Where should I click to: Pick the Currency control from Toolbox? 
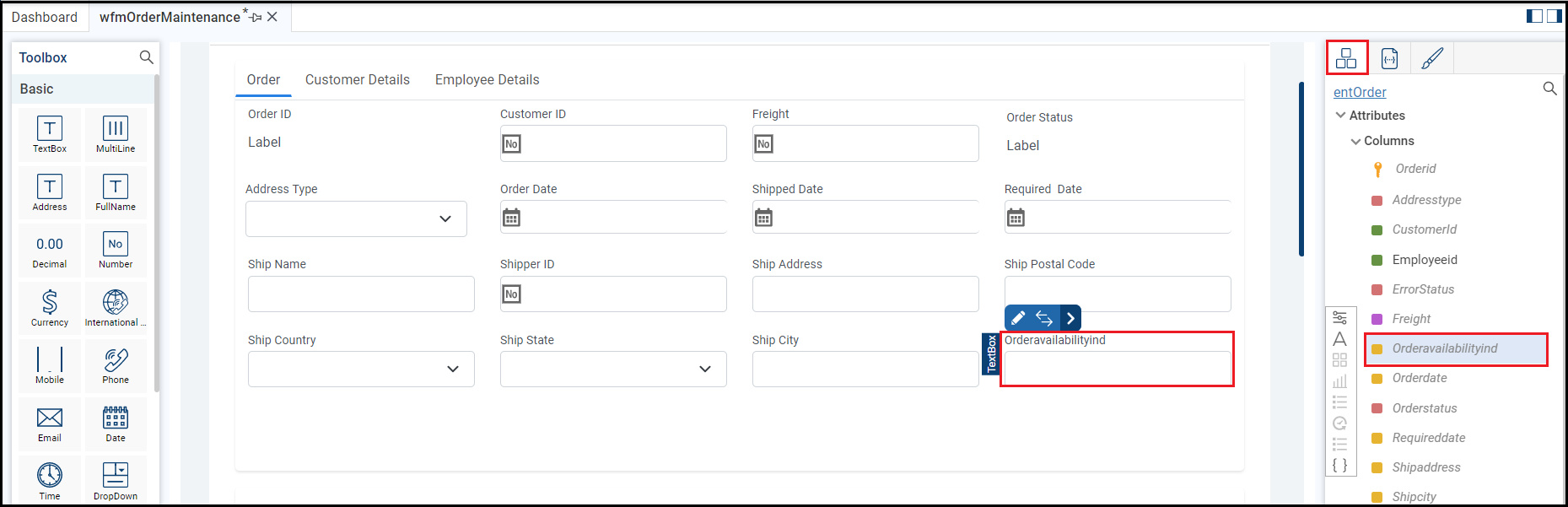[50, 307]
